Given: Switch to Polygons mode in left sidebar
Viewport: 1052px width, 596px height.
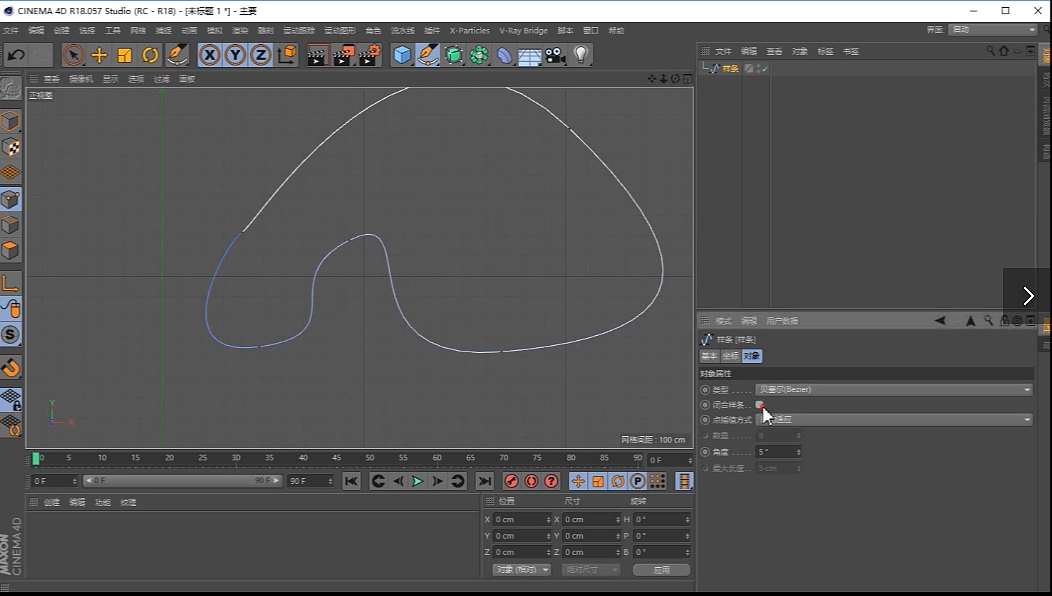Looking at the screenshot, I should tap(10, 251).
